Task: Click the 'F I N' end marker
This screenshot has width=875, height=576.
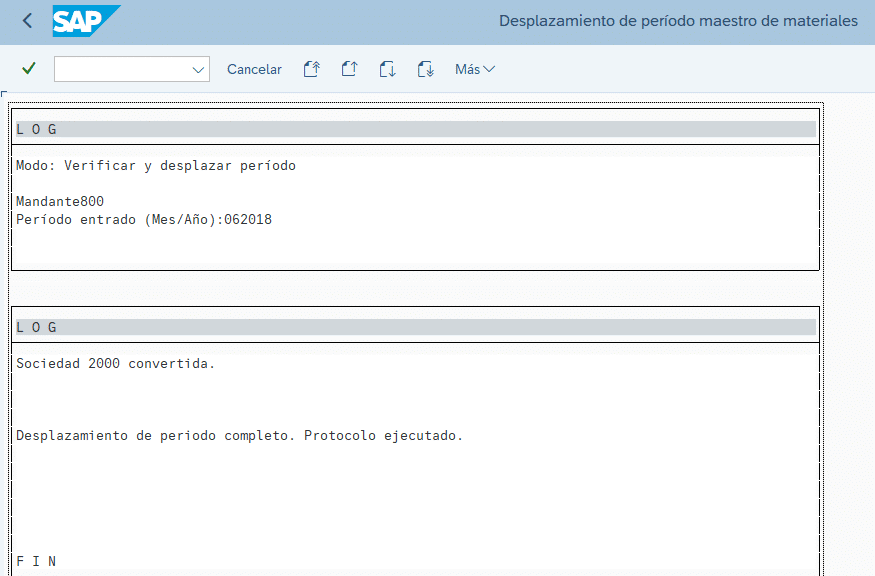Action: coord(36,561)
